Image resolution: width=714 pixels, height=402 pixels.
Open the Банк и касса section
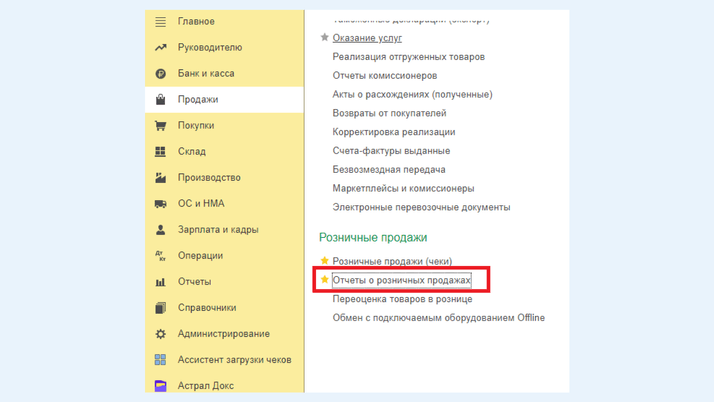(x=224, y=73)
